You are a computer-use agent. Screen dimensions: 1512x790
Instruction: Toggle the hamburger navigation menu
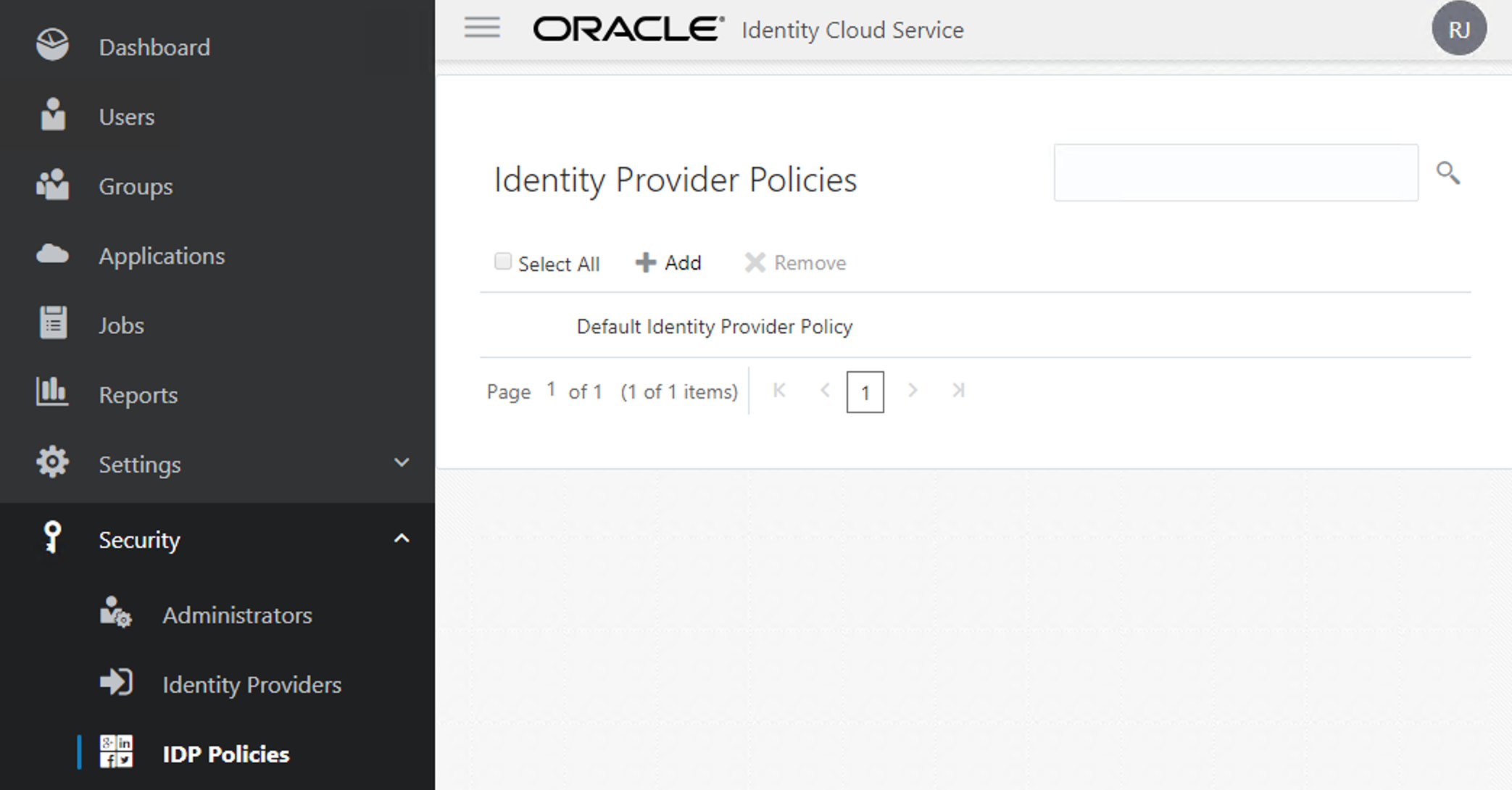coord(482,28)
